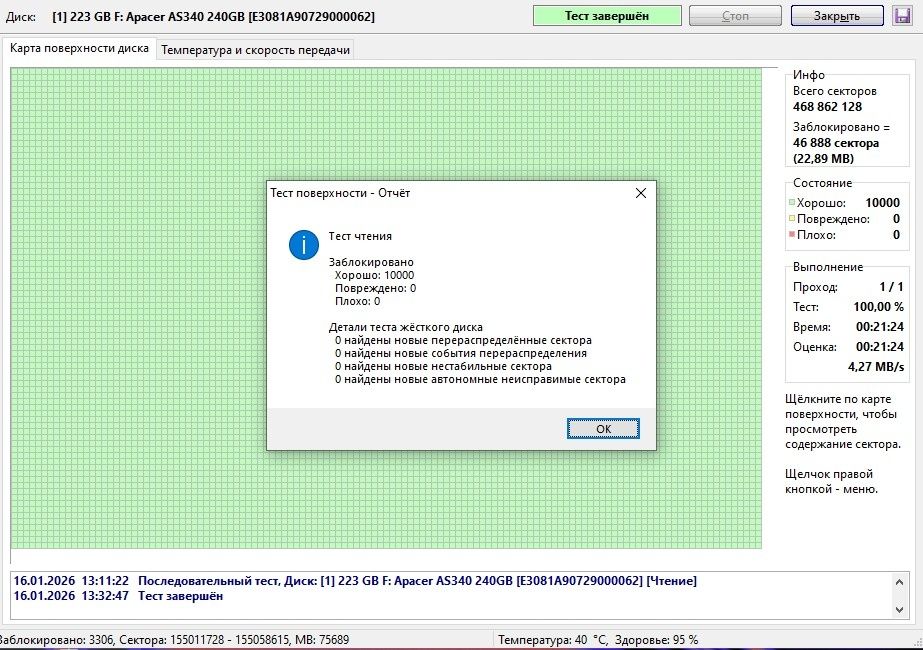Click the disk name Apacer AS340 240GB header

[x=213, y=16]
